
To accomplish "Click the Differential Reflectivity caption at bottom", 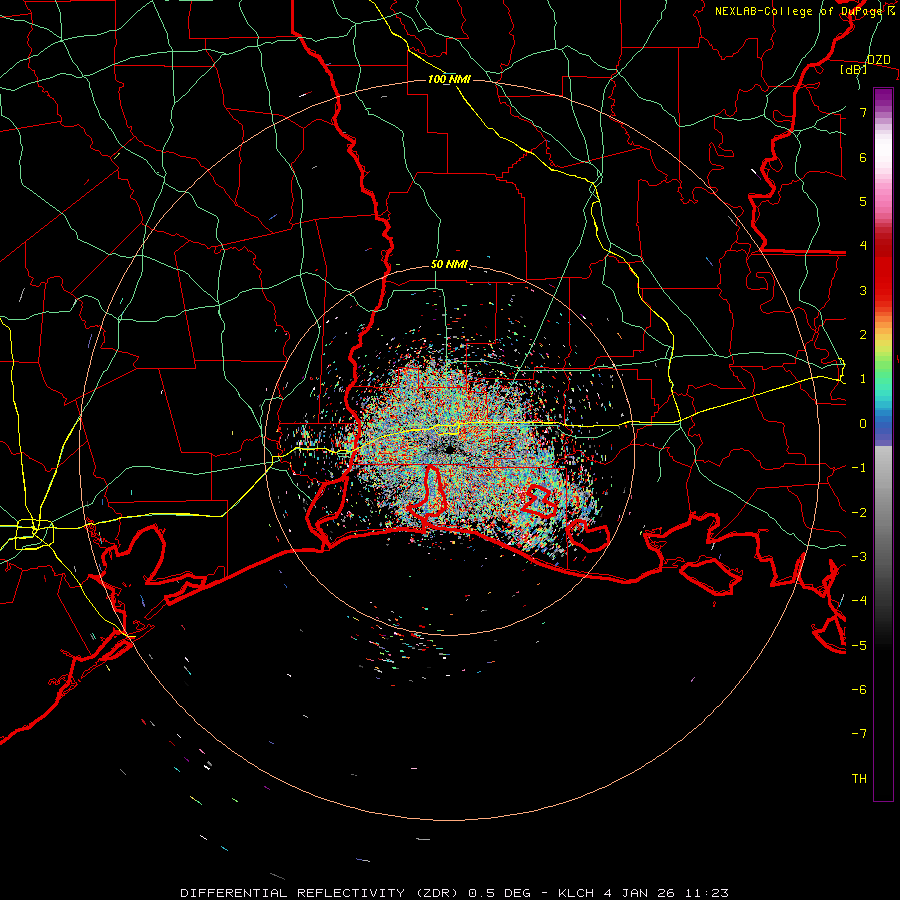I will point(455,893).
